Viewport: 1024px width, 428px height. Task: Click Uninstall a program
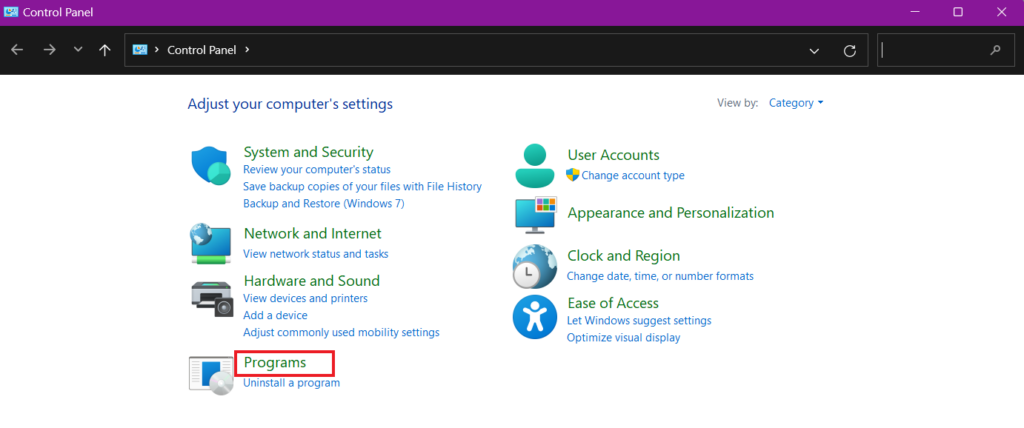click(x=291, y=383)
